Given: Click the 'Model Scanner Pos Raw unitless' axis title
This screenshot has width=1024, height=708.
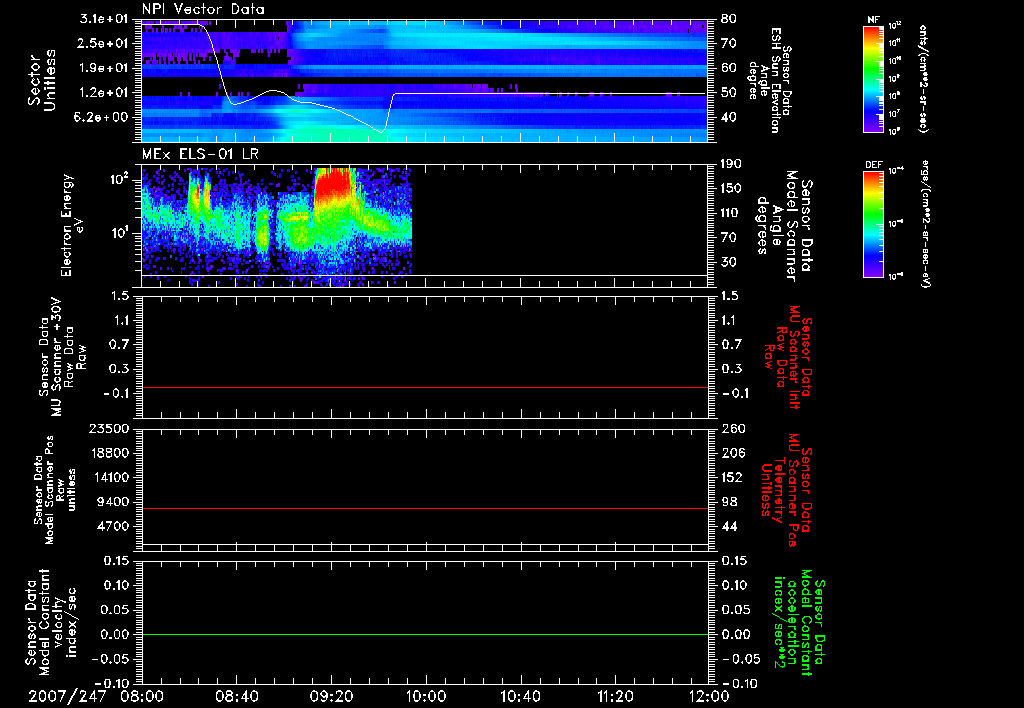Looking at the screenshot, I should (x=55, y=490).
